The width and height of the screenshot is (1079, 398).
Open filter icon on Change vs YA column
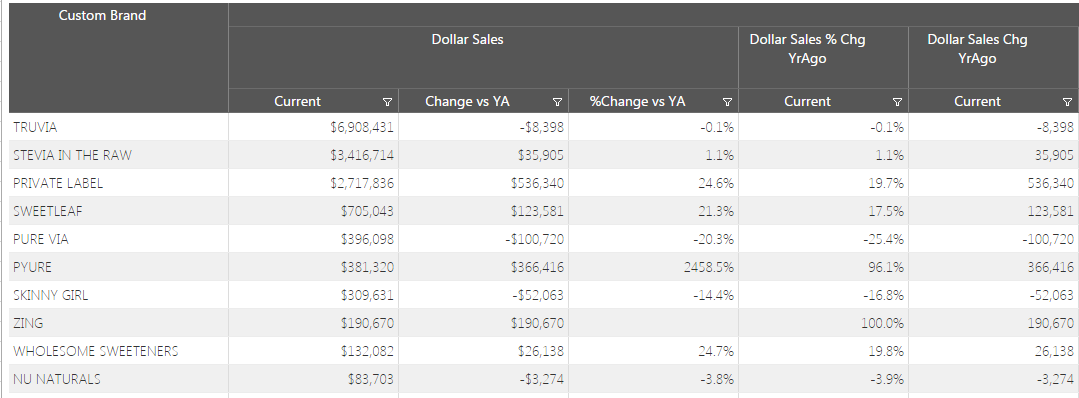[x=557, y=102]
